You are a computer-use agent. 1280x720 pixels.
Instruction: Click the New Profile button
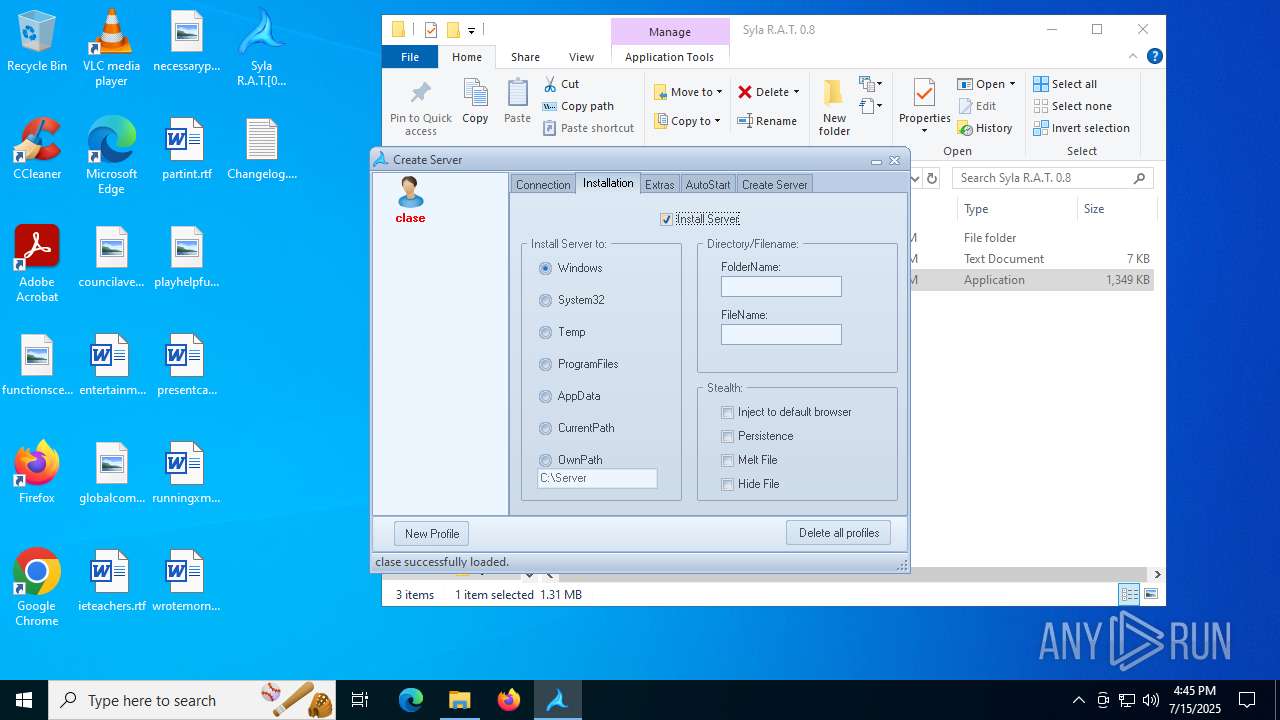[432, 533]
